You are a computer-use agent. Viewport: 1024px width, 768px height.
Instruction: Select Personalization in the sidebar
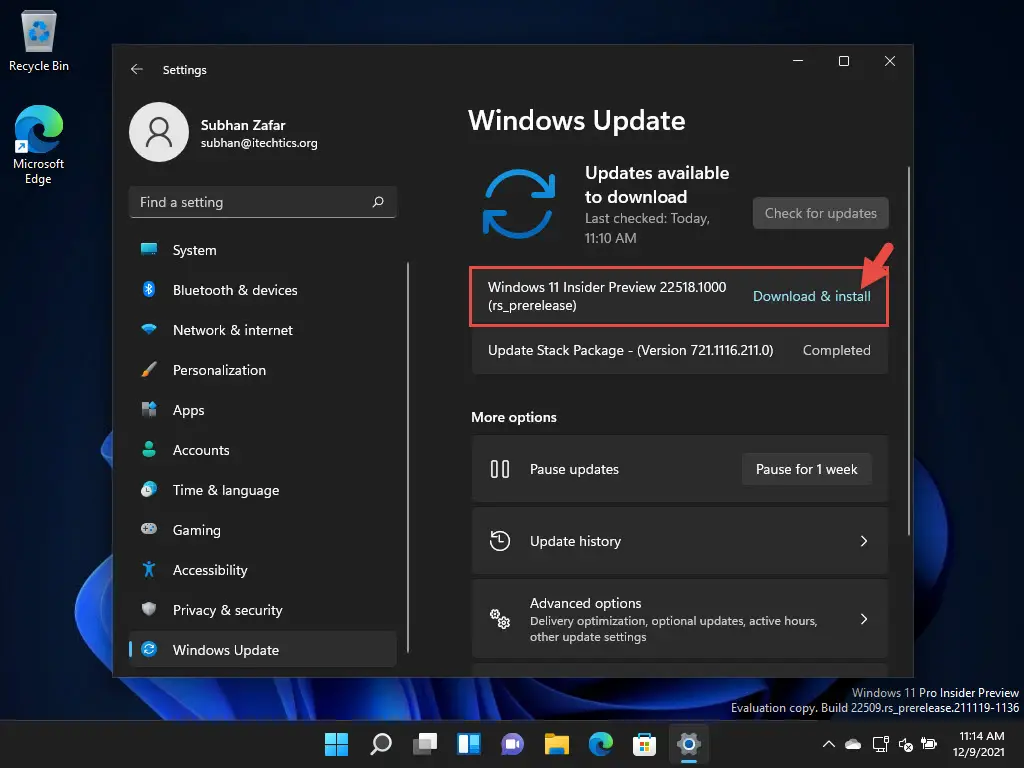point(263,370)
